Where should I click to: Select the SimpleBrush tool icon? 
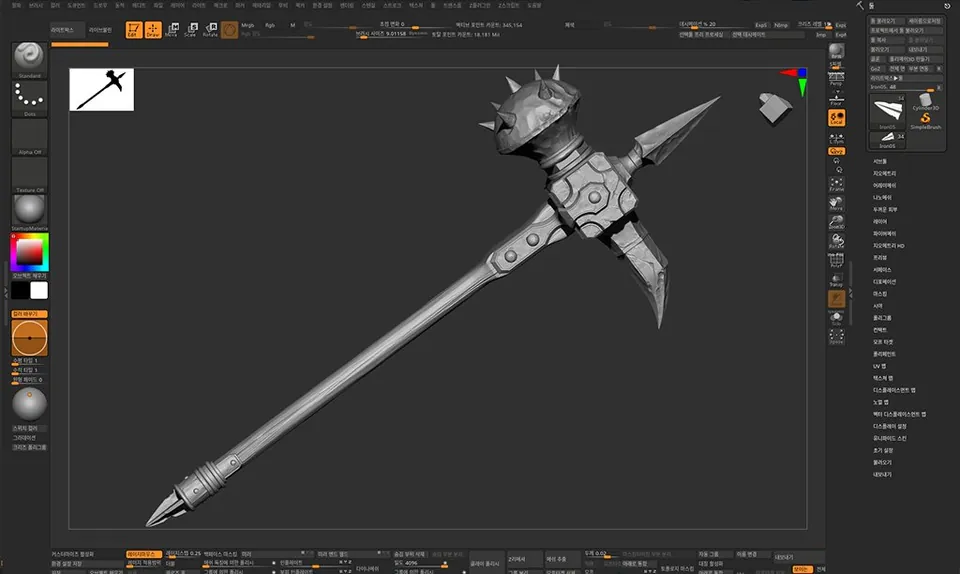(x=926, y=119)
